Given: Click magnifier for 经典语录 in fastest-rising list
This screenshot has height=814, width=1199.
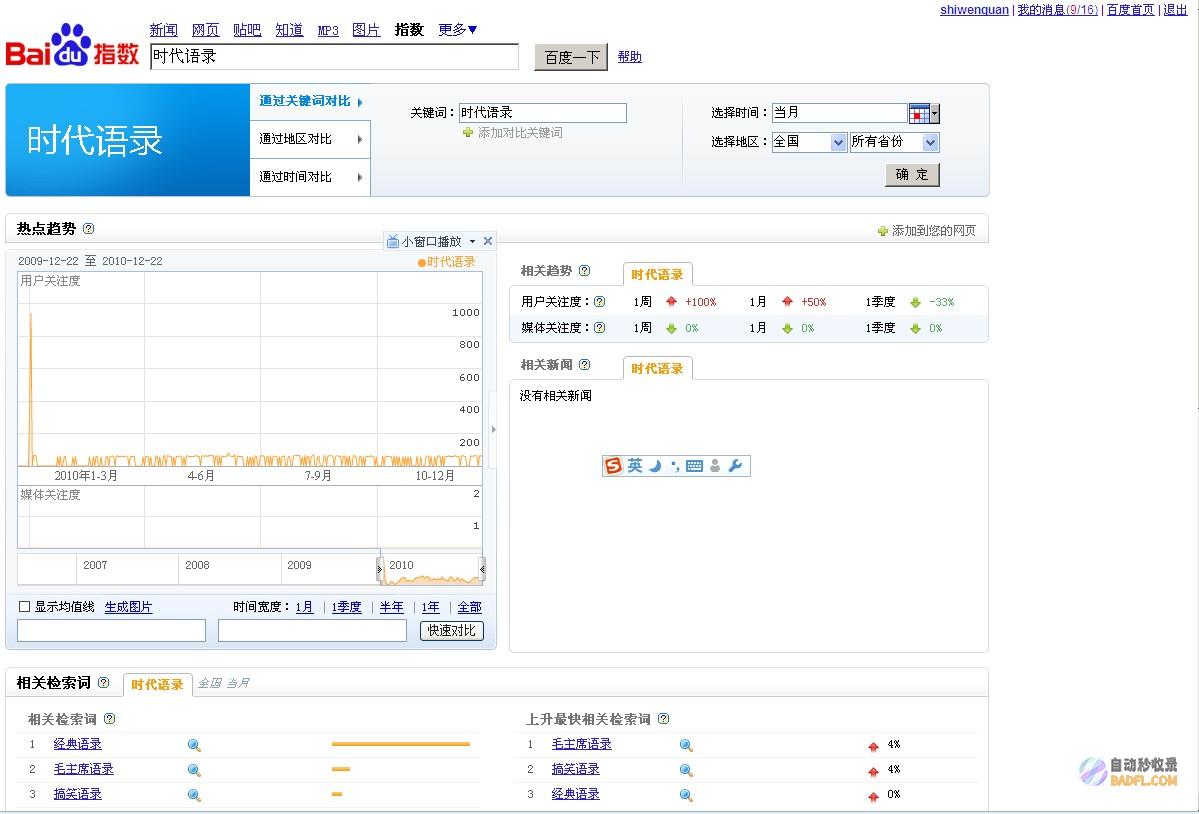Looking at the screenshot, I should tap(686, 796).
